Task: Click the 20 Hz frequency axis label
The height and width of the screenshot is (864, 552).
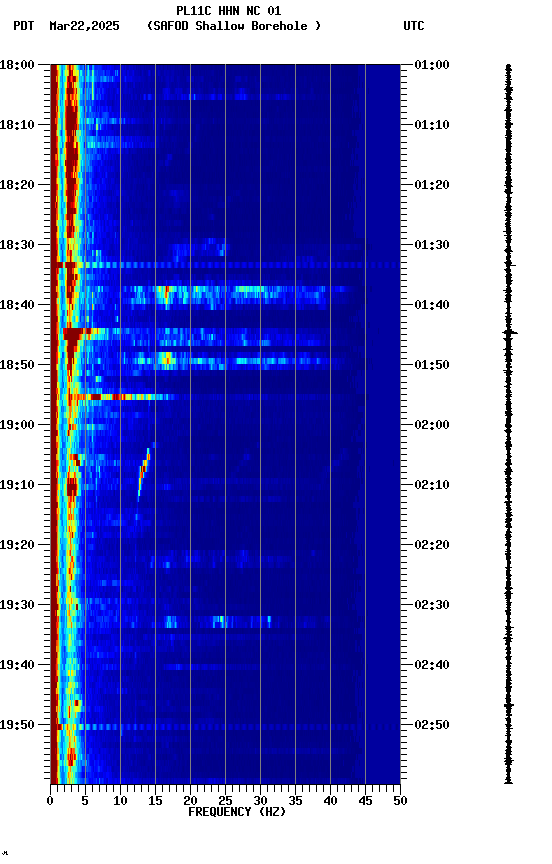Action: pos(191,801)
